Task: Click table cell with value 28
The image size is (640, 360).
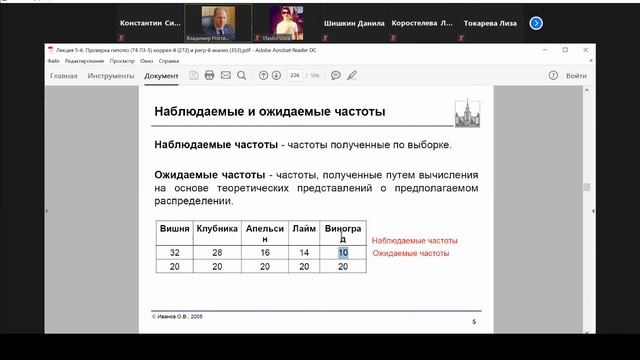Action: point(217,253)
